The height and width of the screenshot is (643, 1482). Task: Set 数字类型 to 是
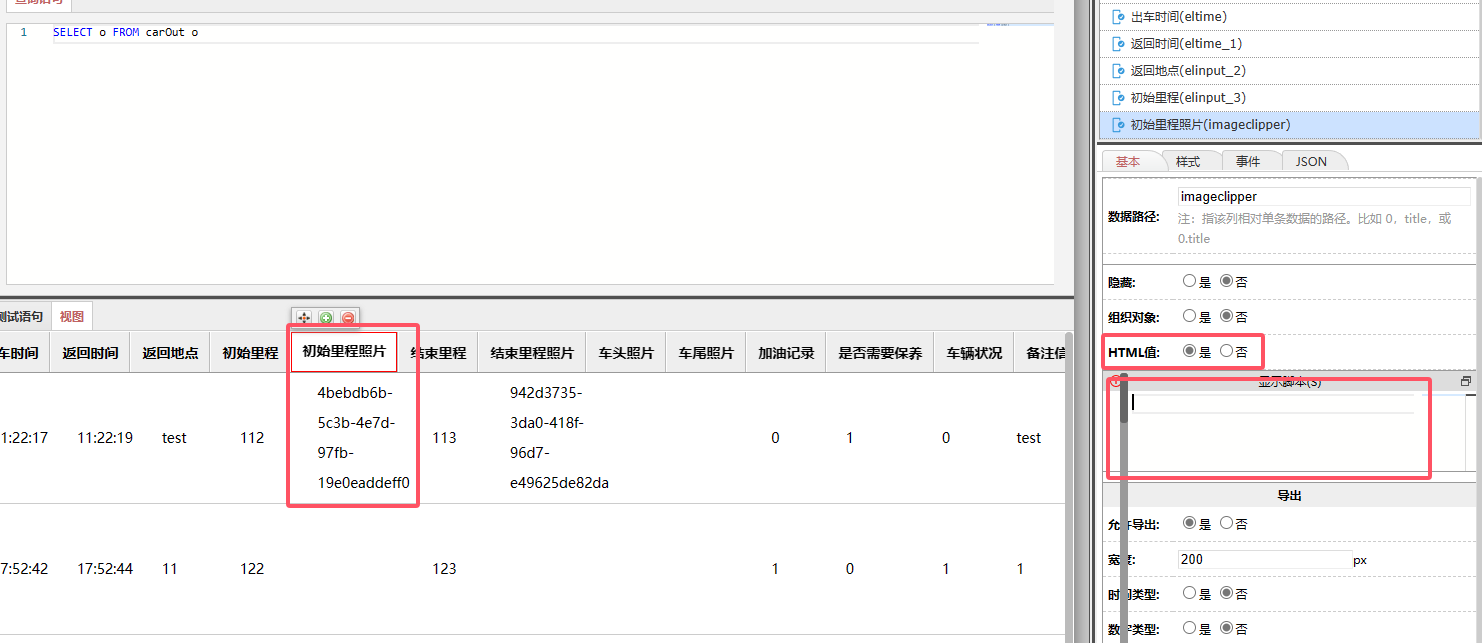coord(1189,629)
